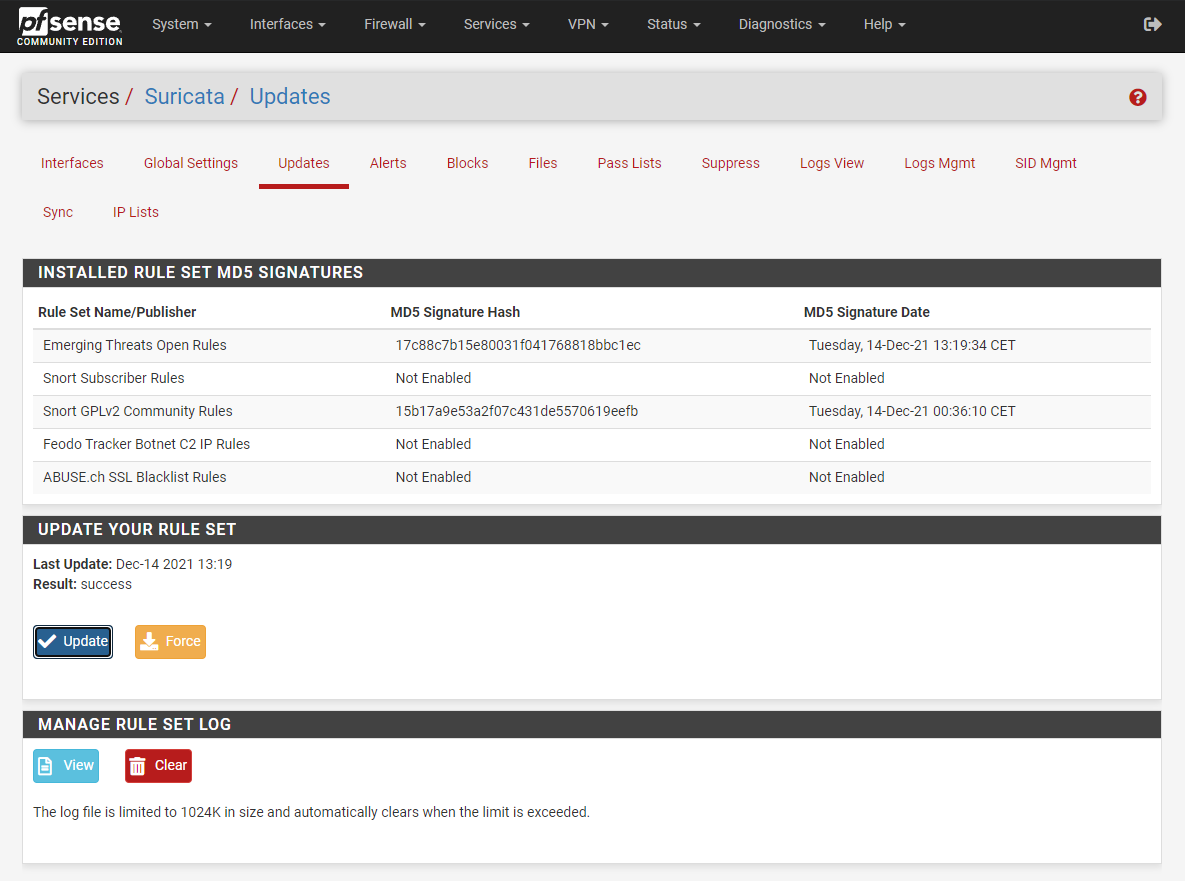Click the logout arrow icon
This screenshot has width=1185, height=881.
[1152, 24]
